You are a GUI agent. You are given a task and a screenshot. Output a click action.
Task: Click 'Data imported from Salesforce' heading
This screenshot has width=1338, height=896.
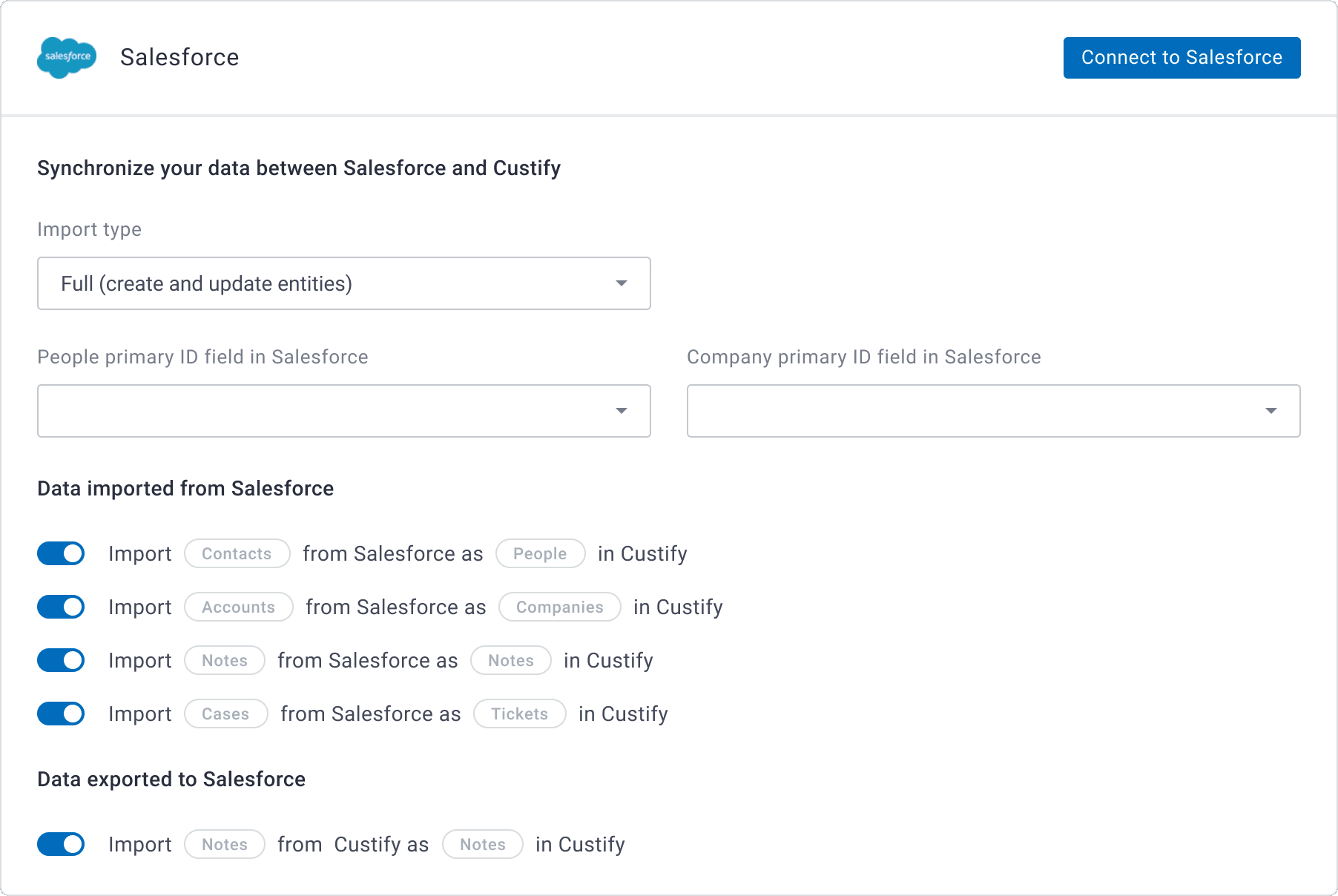[185, 488]
